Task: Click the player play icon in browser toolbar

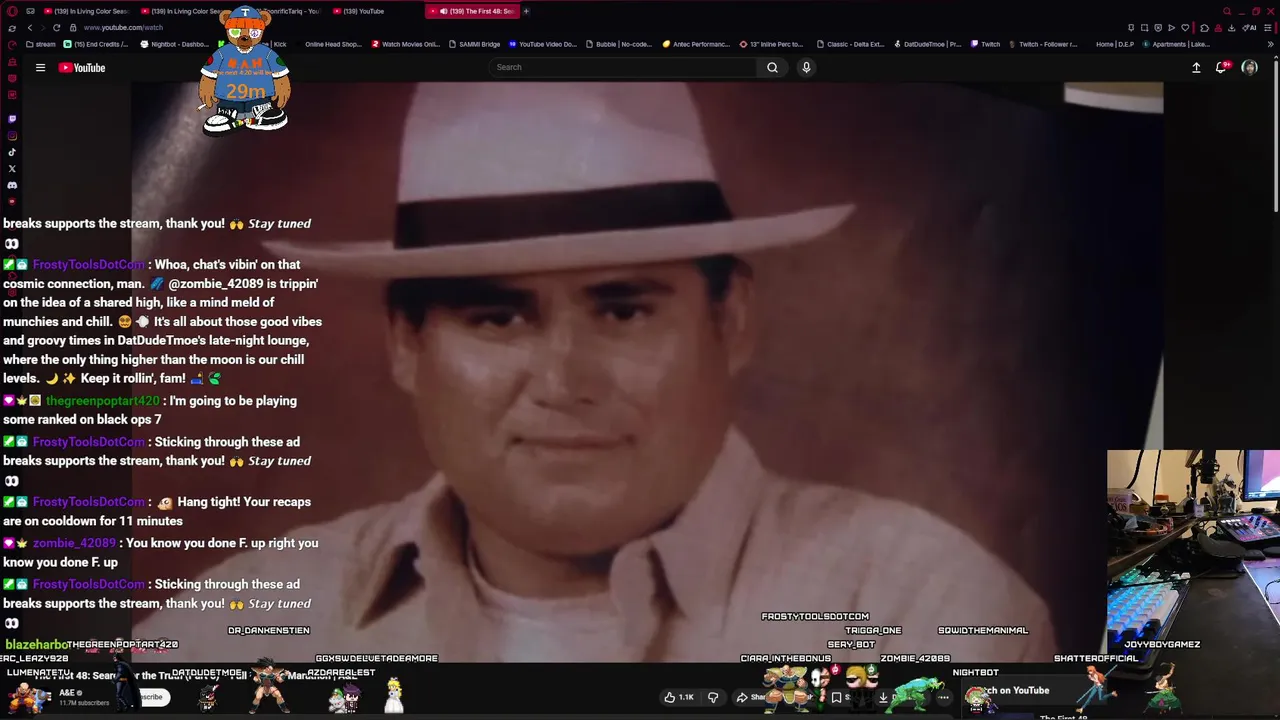Action: tap(1171, 28)
